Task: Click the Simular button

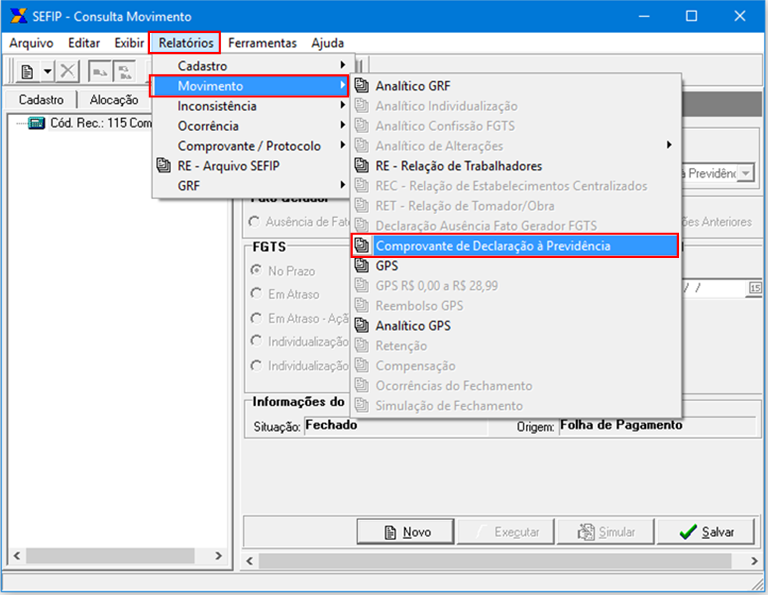Action: point(606,532)
